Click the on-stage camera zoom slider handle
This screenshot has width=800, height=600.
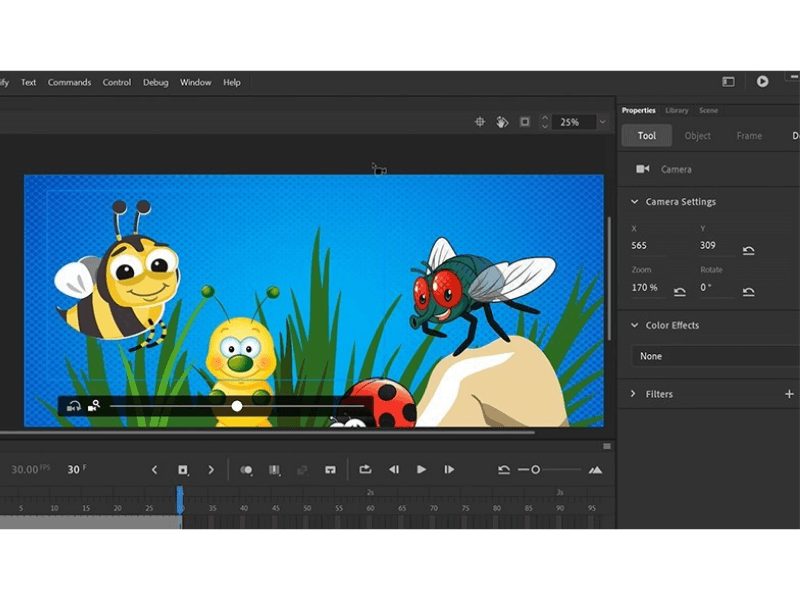[x=237, y=406]
